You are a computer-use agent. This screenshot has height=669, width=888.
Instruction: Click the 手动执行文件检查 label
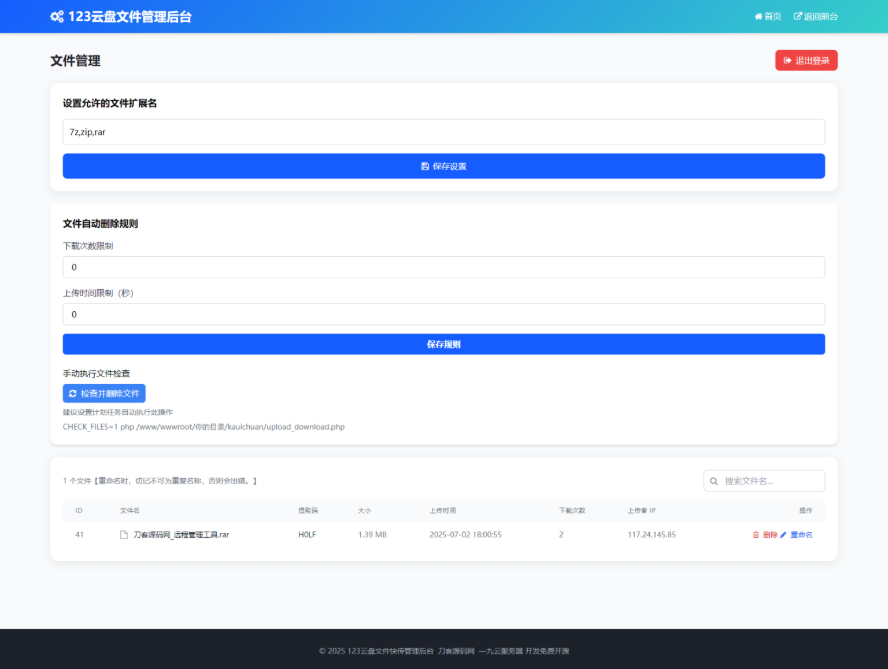pos(96,373)
